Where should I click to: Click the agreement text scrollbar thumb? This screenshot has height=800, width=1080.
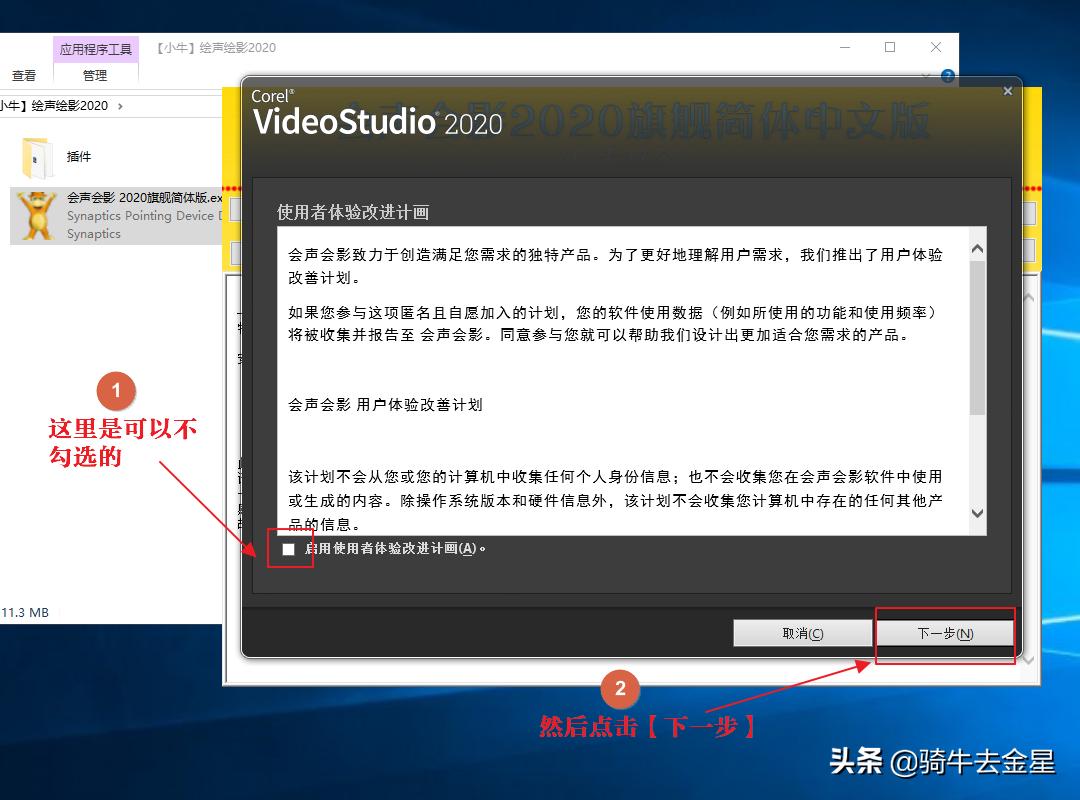click(977, 338)
